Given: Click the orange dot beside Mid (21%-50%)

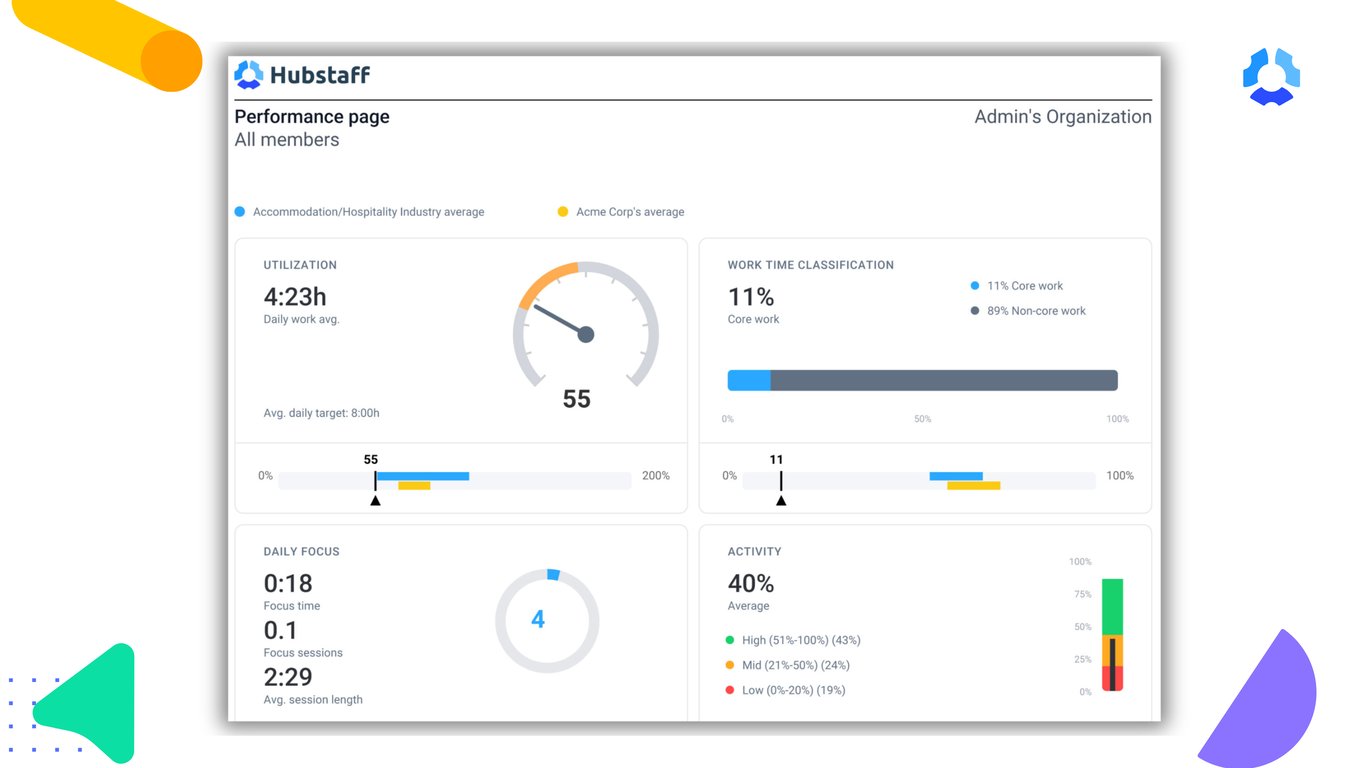Looking at the screenshot, I should 731,665.
